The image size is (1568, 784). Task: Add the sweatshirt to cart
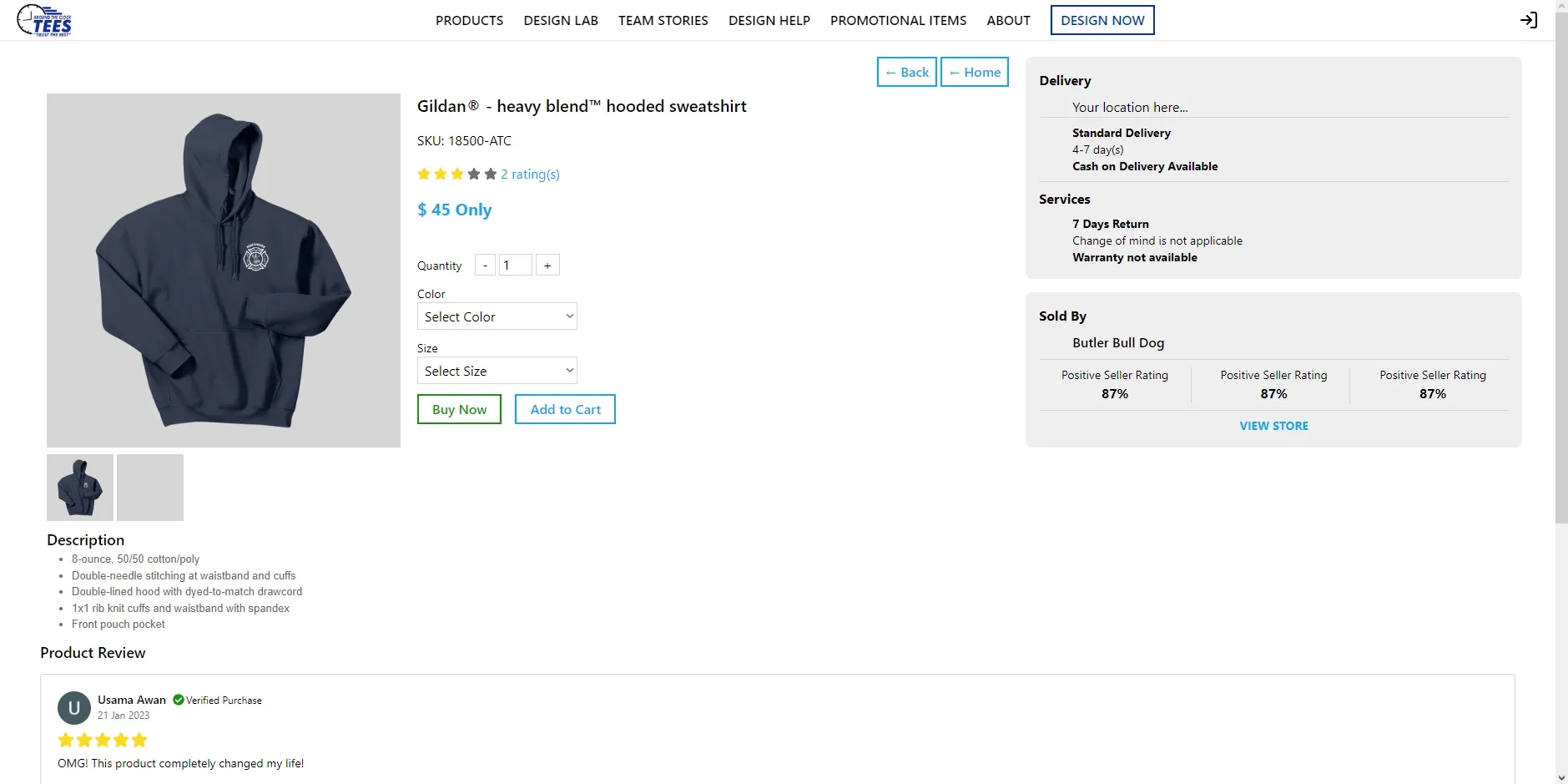tap(565, 409)
